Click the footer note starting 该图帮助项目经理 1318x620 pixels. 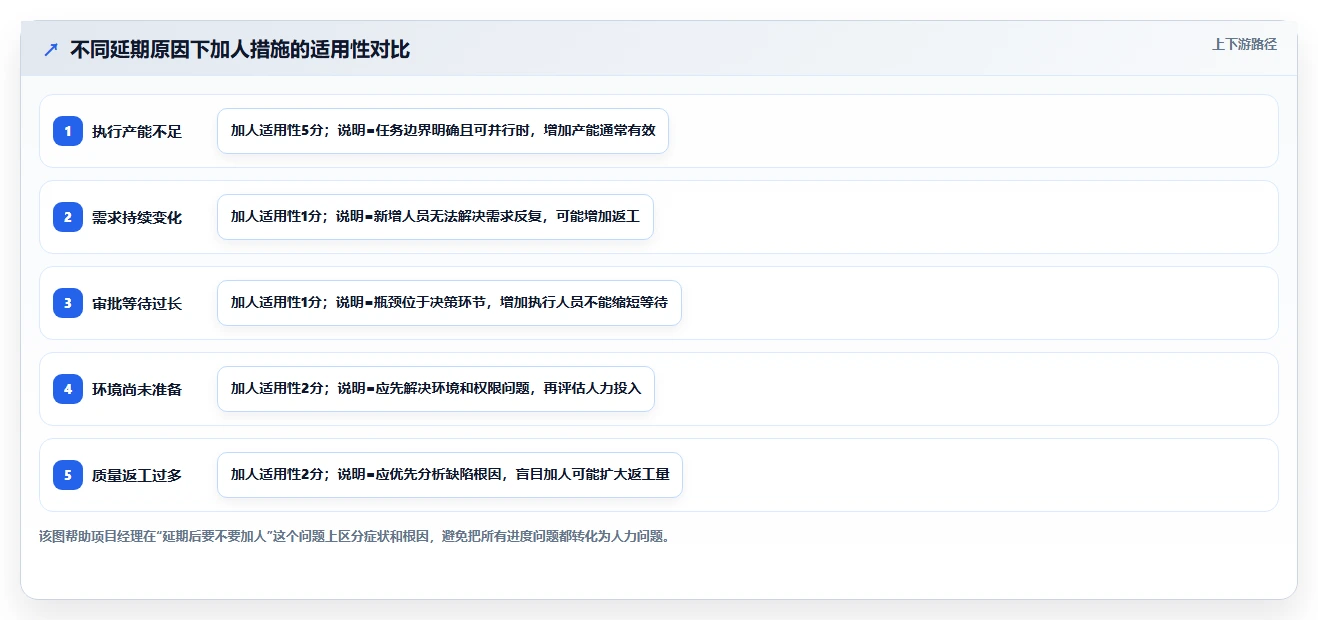354,536
